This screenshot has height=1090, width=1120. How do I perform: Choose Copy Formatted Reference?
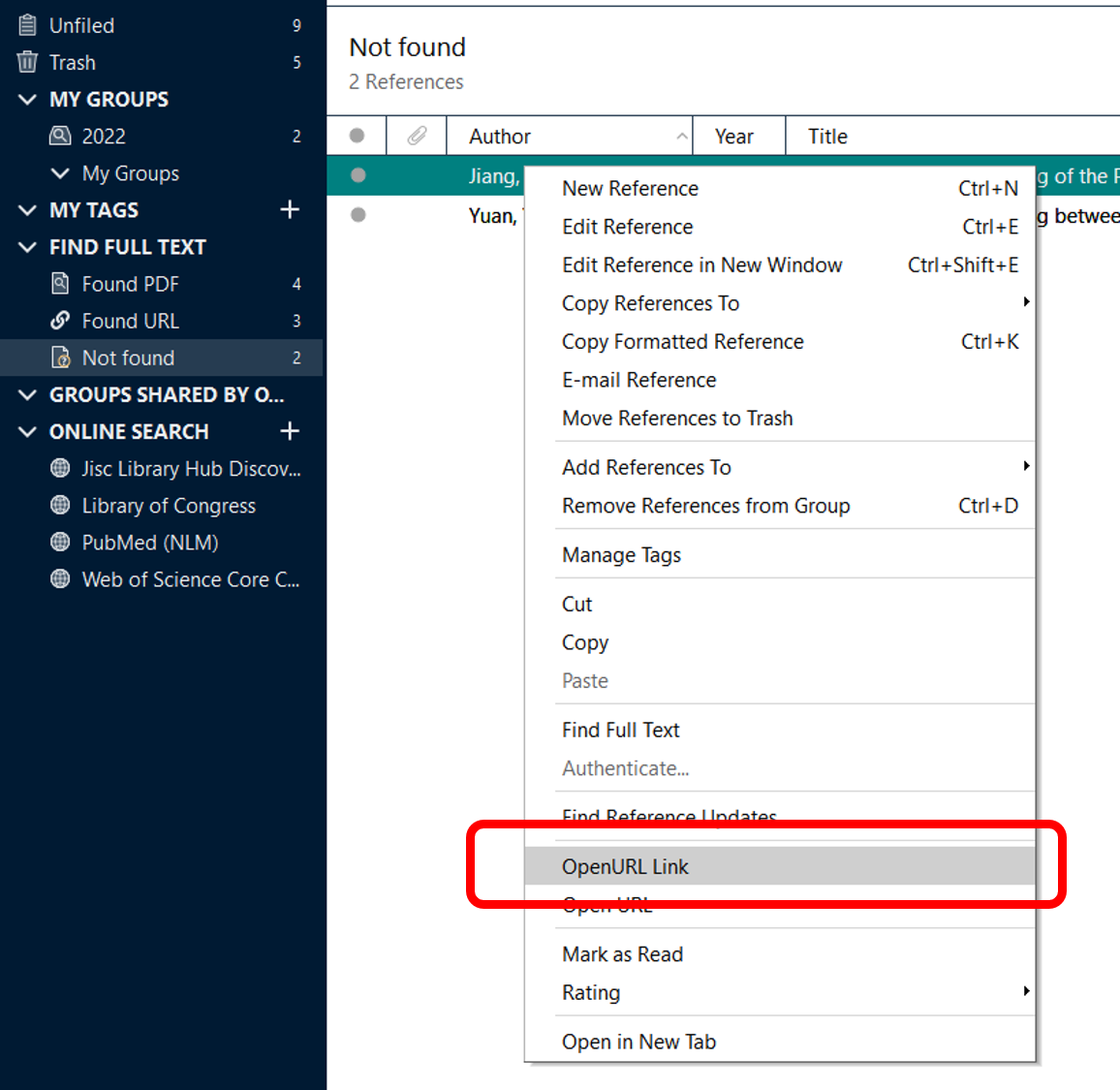click(x=780, y=341)
